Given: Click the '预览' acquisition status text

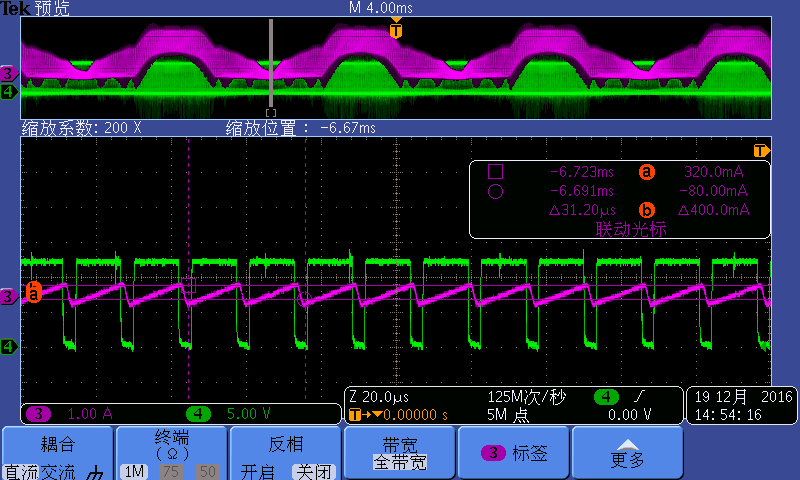Looking at the screenshot, I should [x=53, y=8].
